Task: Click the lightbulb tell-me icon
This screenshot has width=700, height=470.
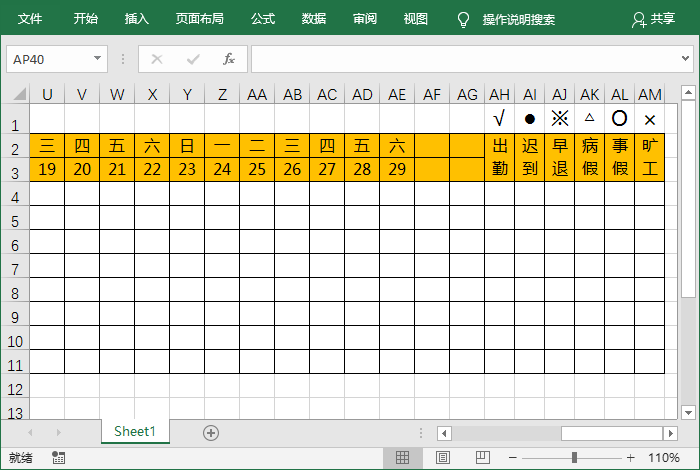Action: coord(463,20)
